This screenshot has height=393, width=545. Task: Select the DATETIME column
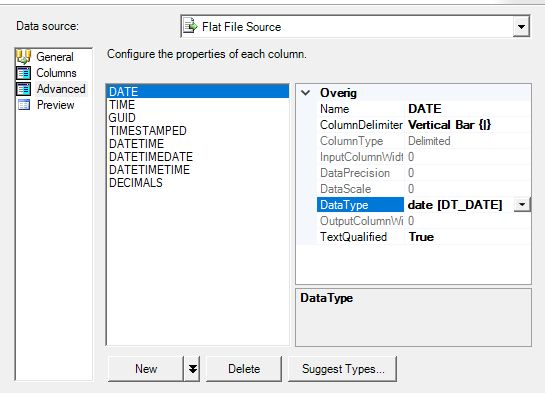(x=197, y=144)
